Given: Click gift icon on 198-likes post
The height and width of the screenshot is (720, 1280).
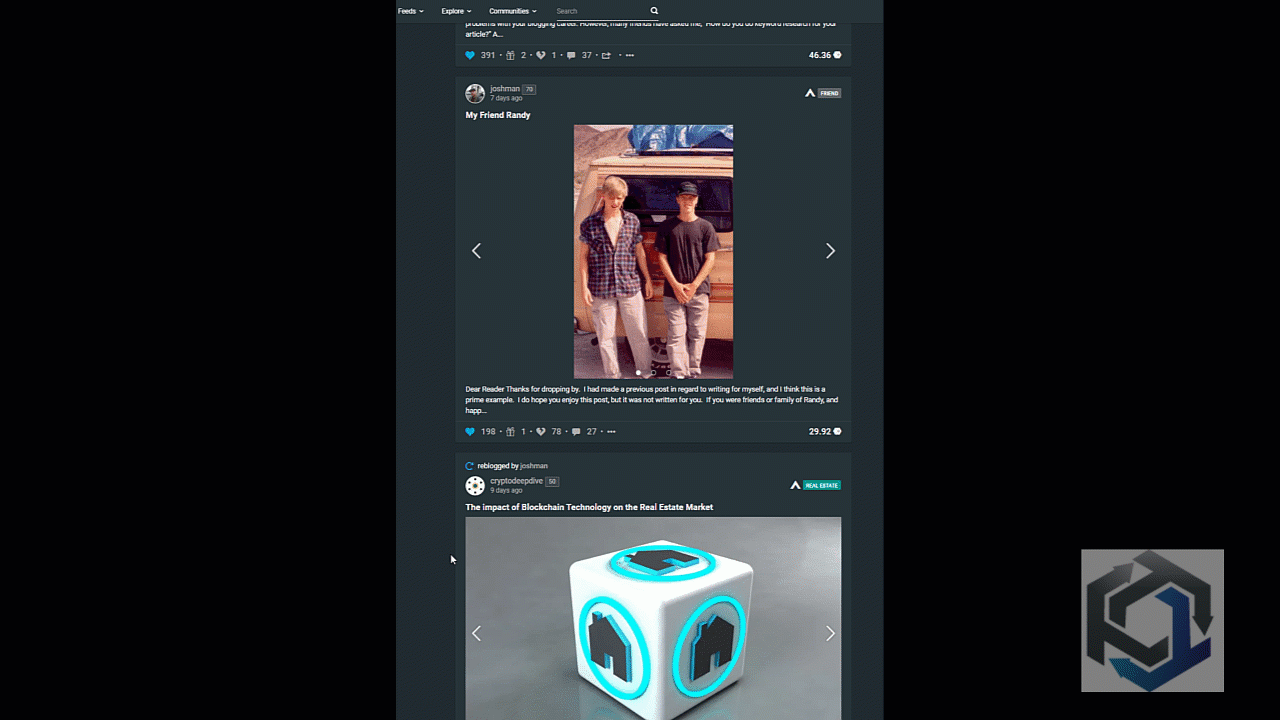Looking at the screenshot, I should (510, 432).
